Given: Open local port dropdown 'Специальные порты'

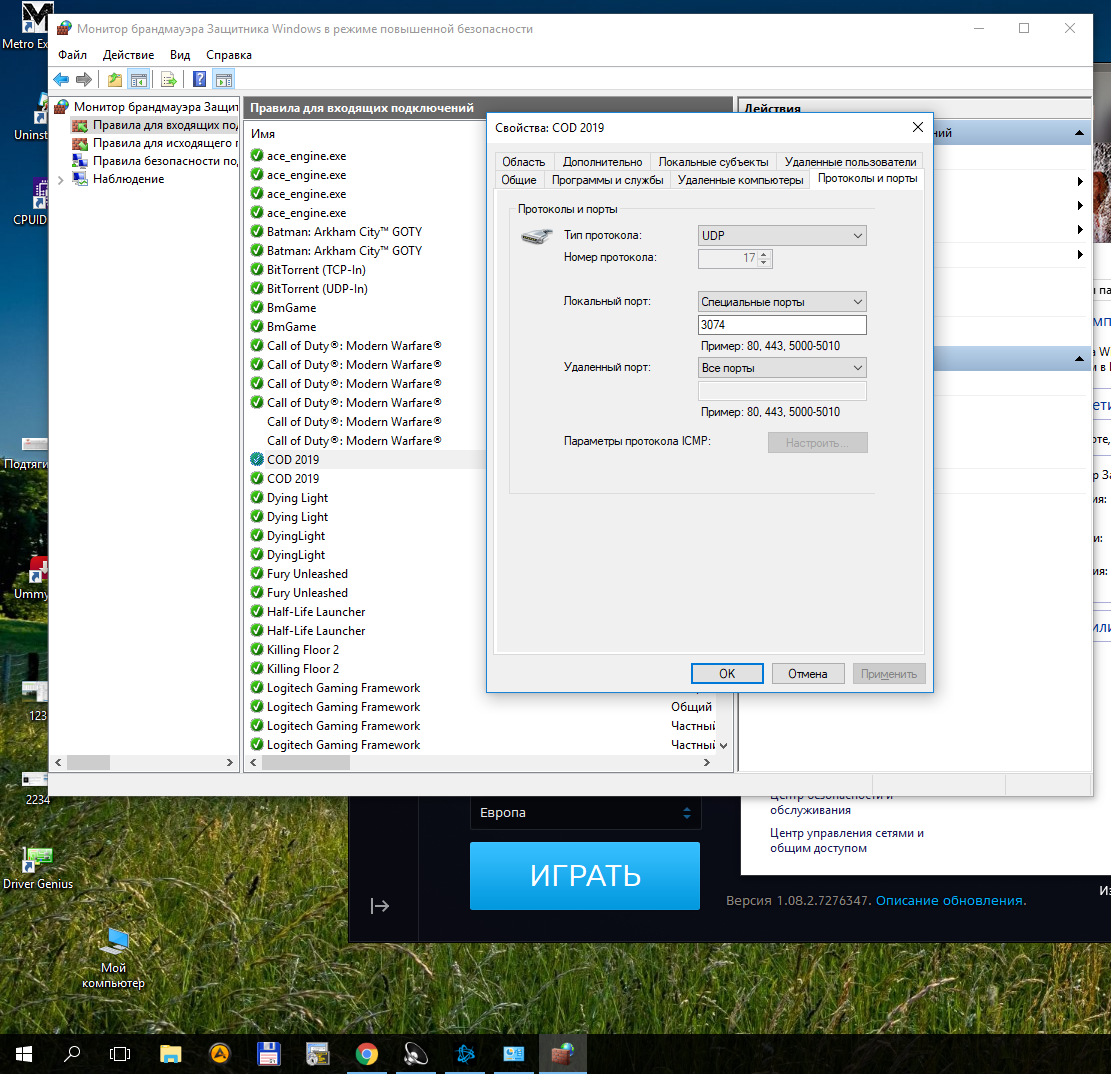Looking at the screenshot, I should pos(782,302).
